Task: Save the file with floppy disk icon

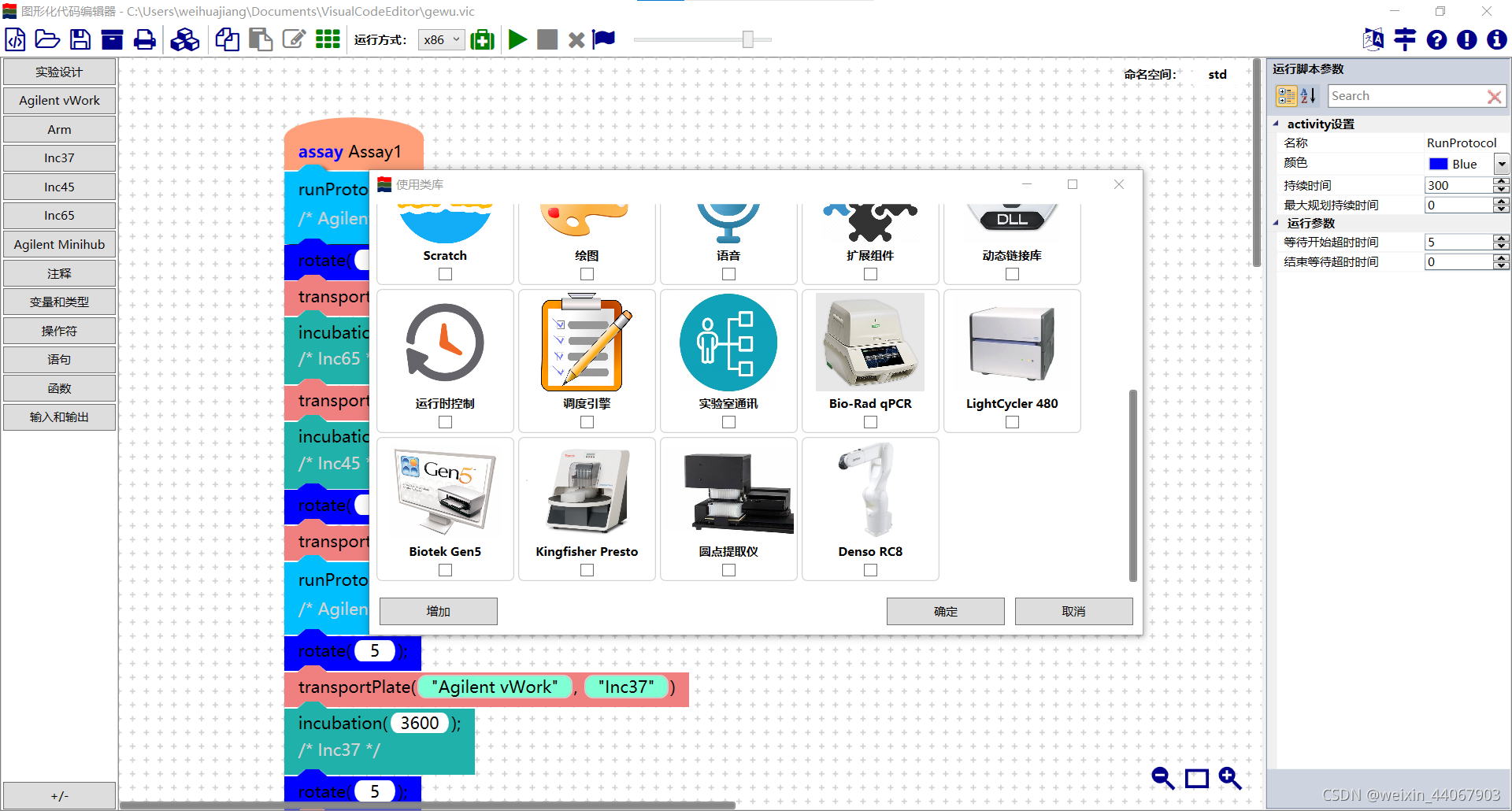Action: [x=80, y=39]
